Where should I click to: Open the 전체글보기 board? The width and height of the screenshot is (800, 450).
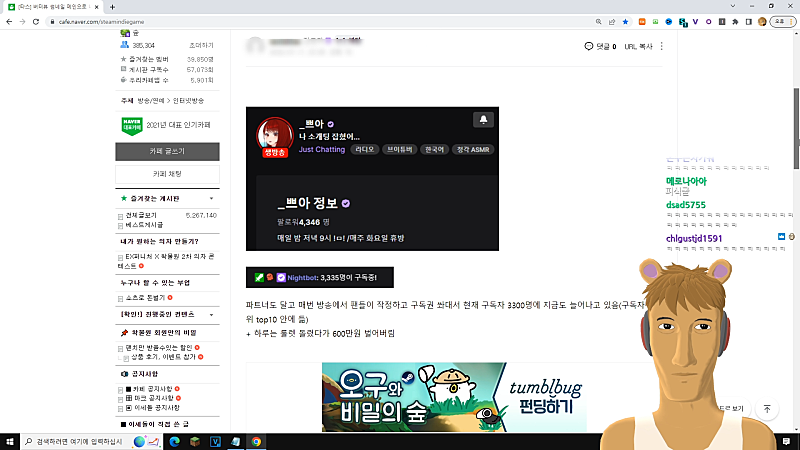point(141,215)
